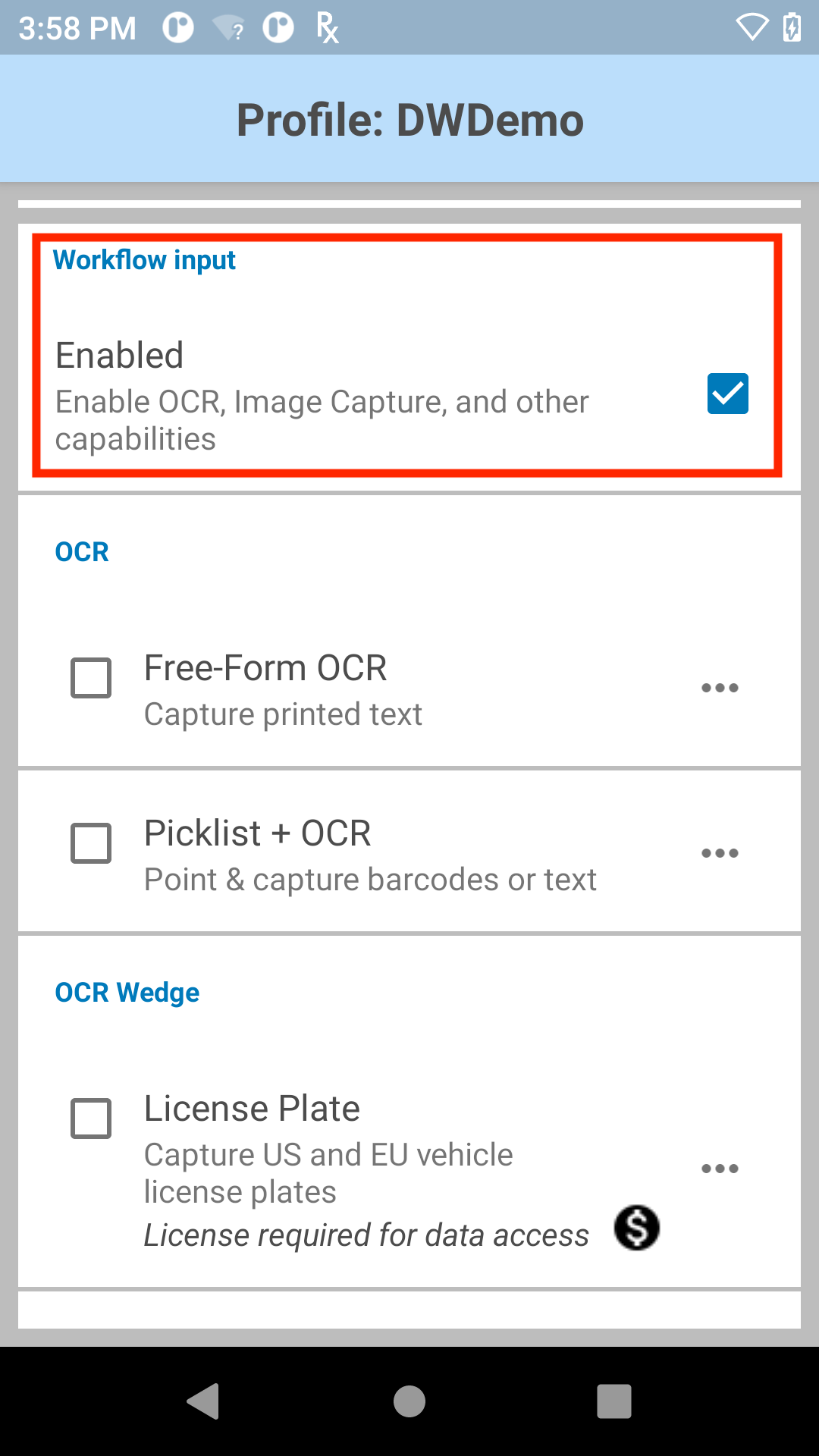Tap the status bar clock time
Viewport: 819px width, 1456px height.
pyautogui.click(x=77, y=29)
